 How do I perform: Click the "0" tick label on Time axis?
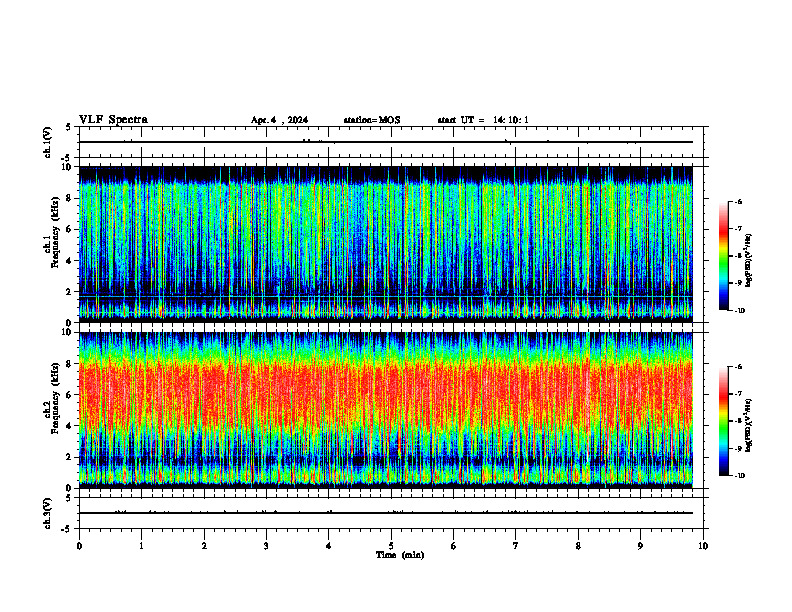tap(79, 546)
